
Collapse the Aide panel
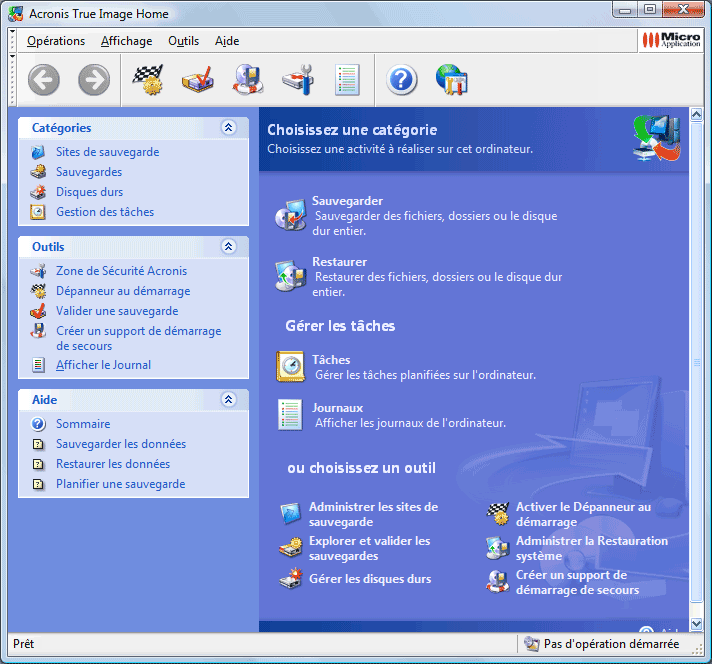coord(228,400)
